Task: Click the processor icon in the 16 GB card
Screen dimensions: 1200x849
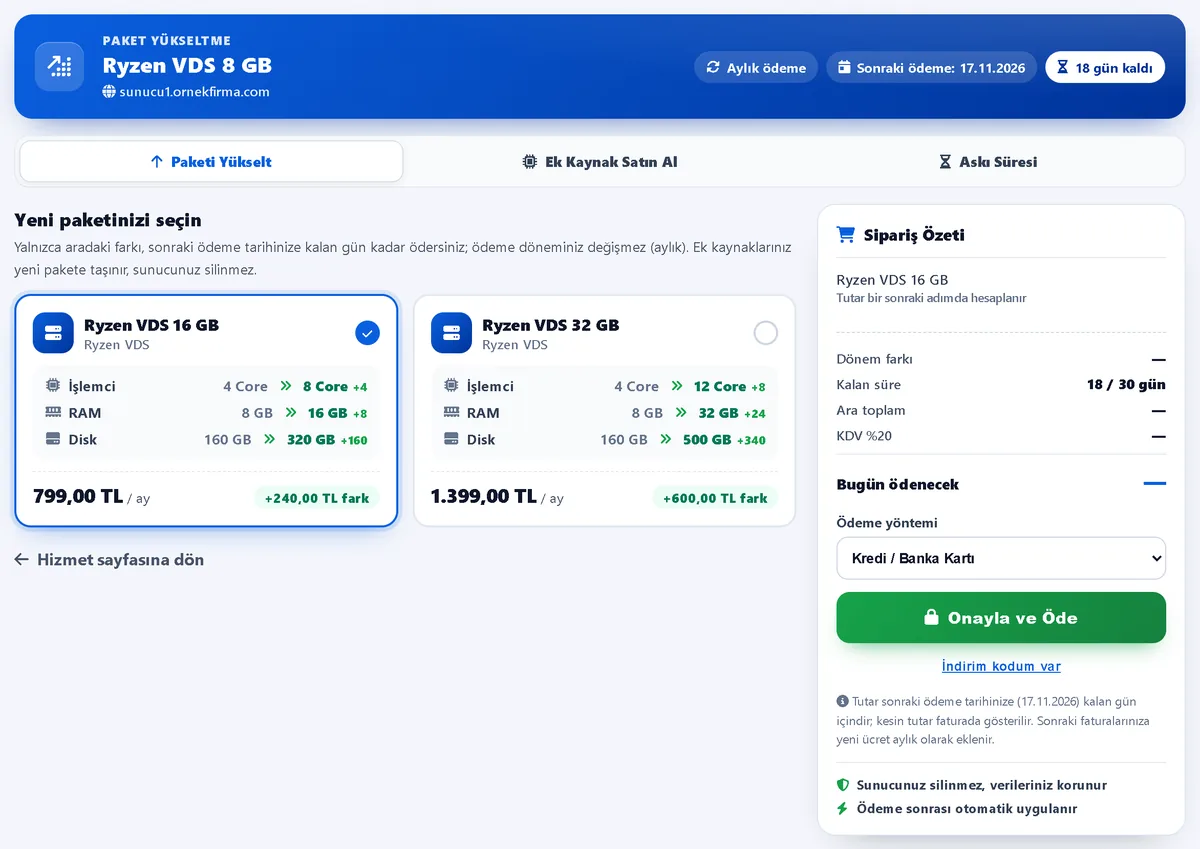Action: 53,386
